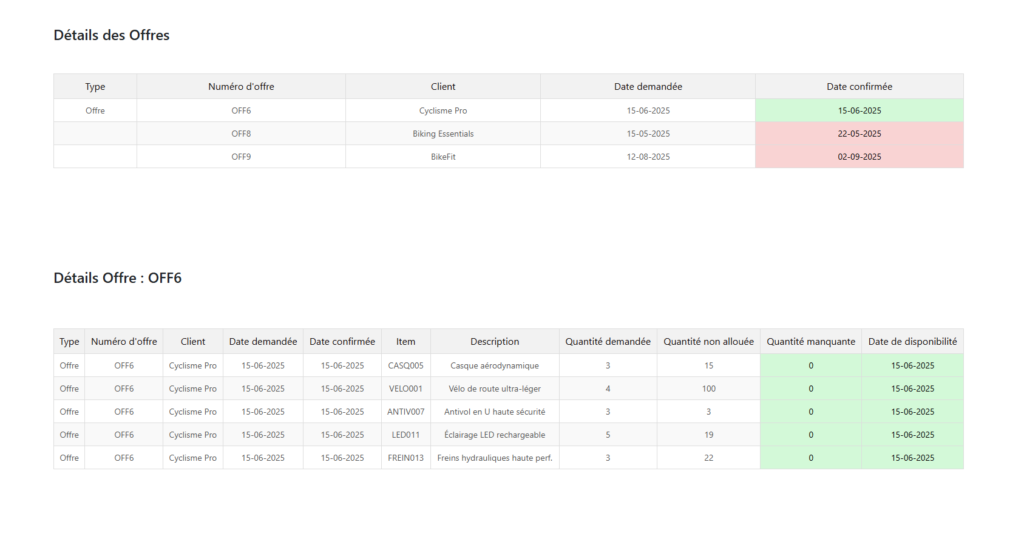Click the red 22-05-2025 confirmed date cell

pyautogui.click(x=859, y=133)
